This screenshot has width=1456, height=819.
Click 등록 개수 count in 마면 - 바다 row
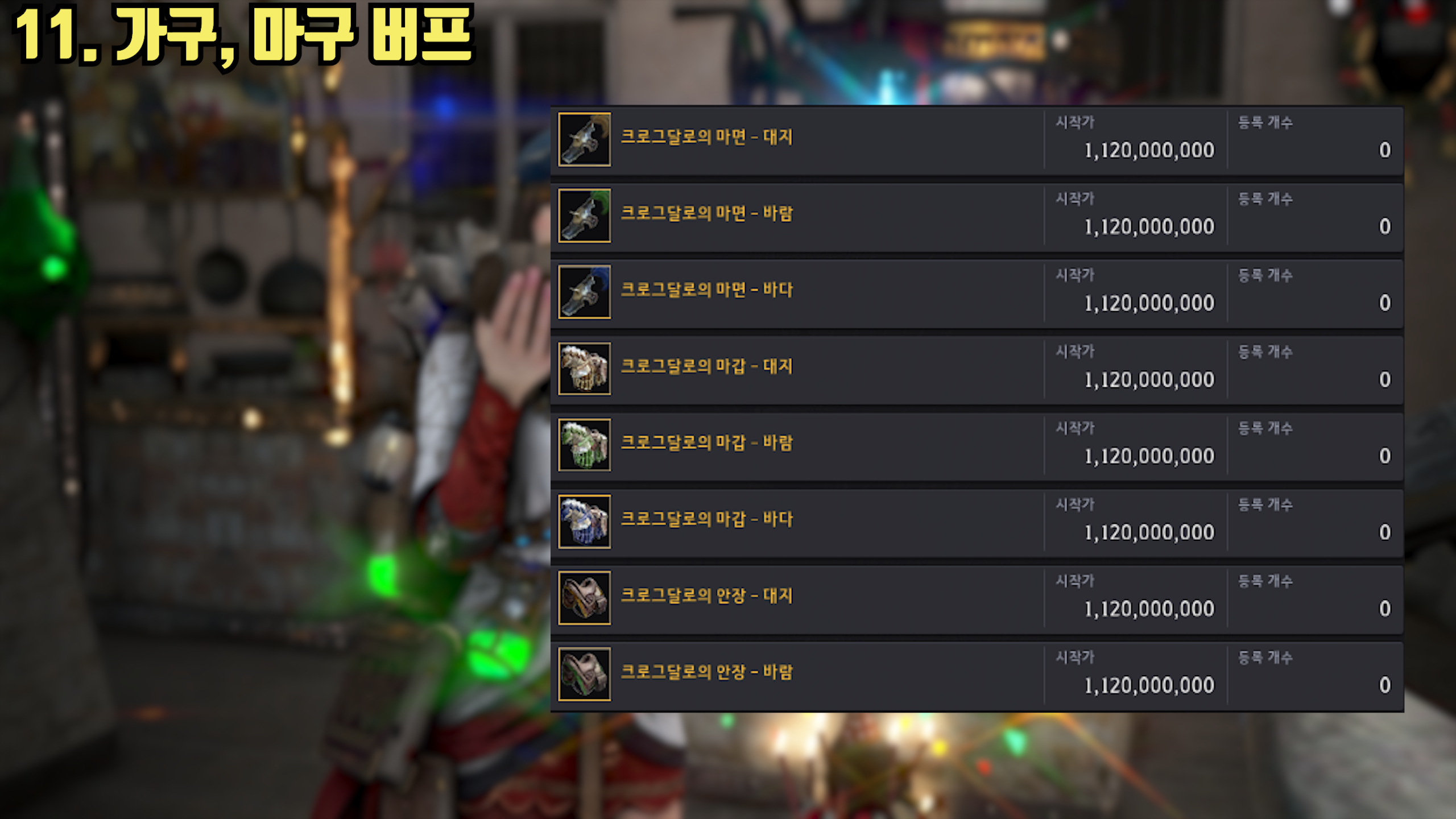tap(1385, 303)
